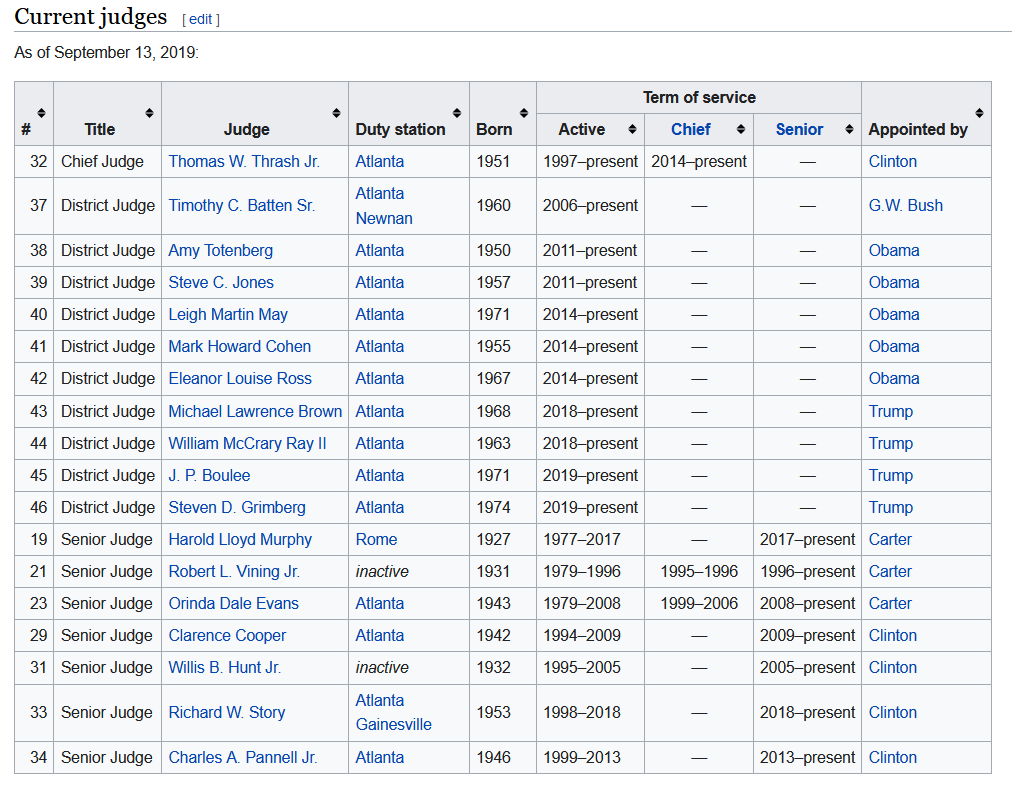Open Richard W. Story article

227,713
